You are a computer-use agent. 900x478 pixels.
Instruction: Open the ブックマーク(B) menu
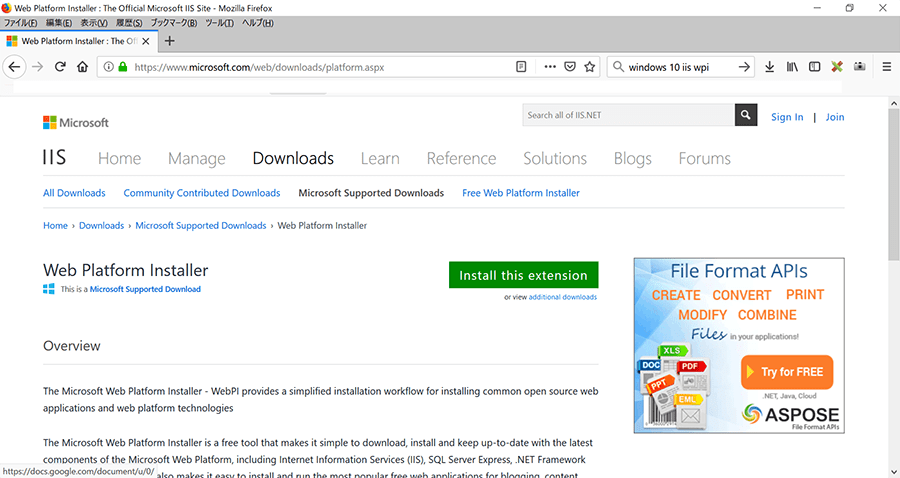[174, 23]
